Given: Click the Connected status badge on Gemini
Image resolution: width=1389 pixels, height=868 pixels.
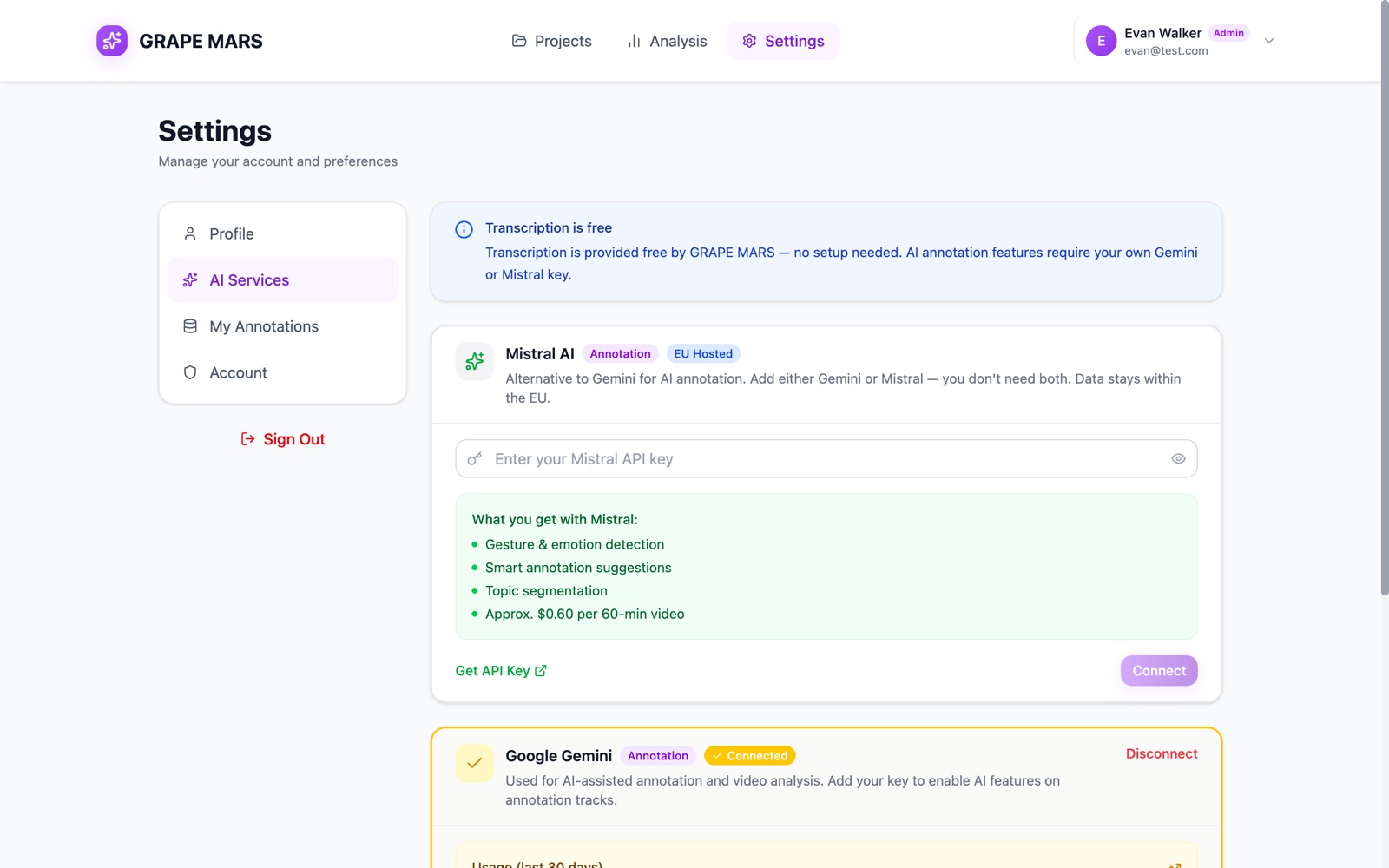Looking at the screenshot, I should coord(750,756).
